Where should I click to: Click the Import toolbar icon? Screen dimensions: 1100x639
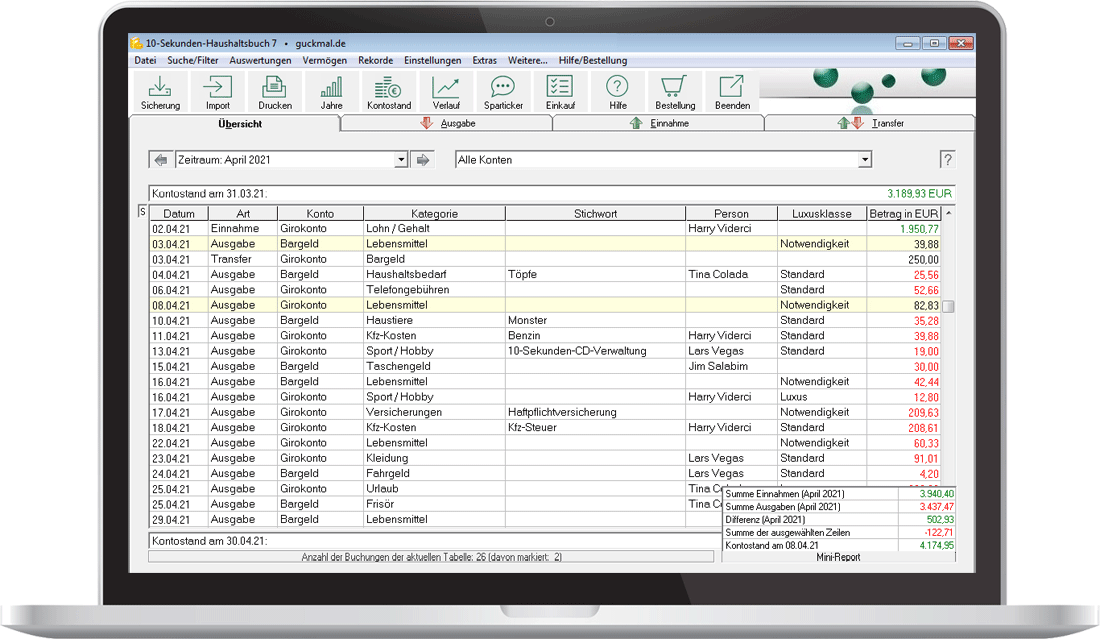[217, 92]
